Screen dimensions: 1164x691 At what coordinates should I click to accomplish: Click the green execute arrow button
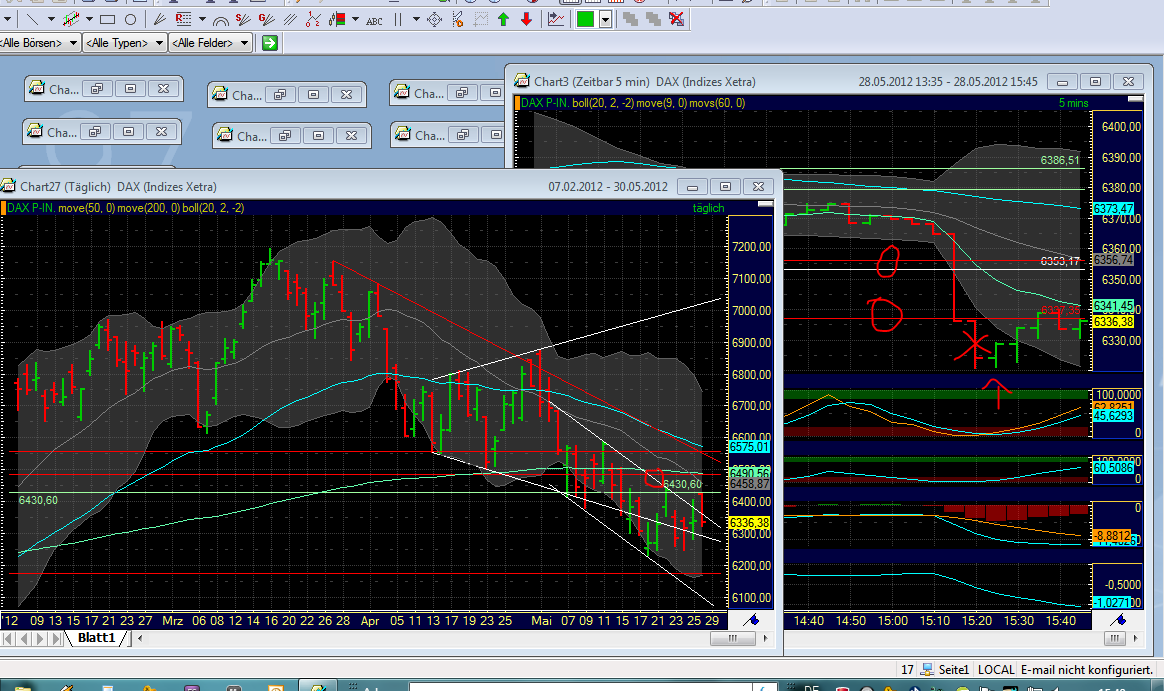pyautogui.click(x=269, y=43)
